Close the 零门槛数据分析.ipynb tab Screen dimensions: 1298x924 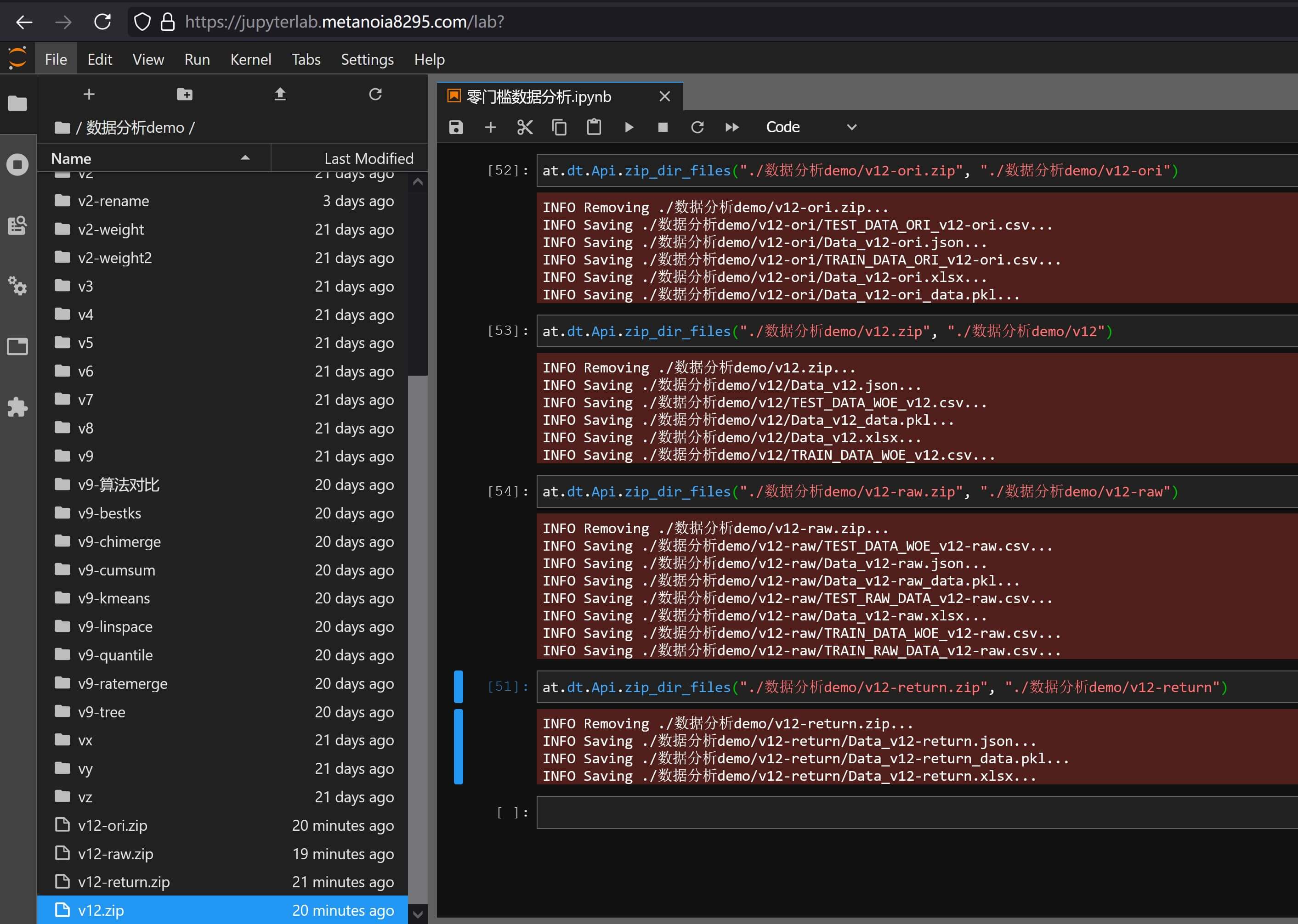coord(664,97)
